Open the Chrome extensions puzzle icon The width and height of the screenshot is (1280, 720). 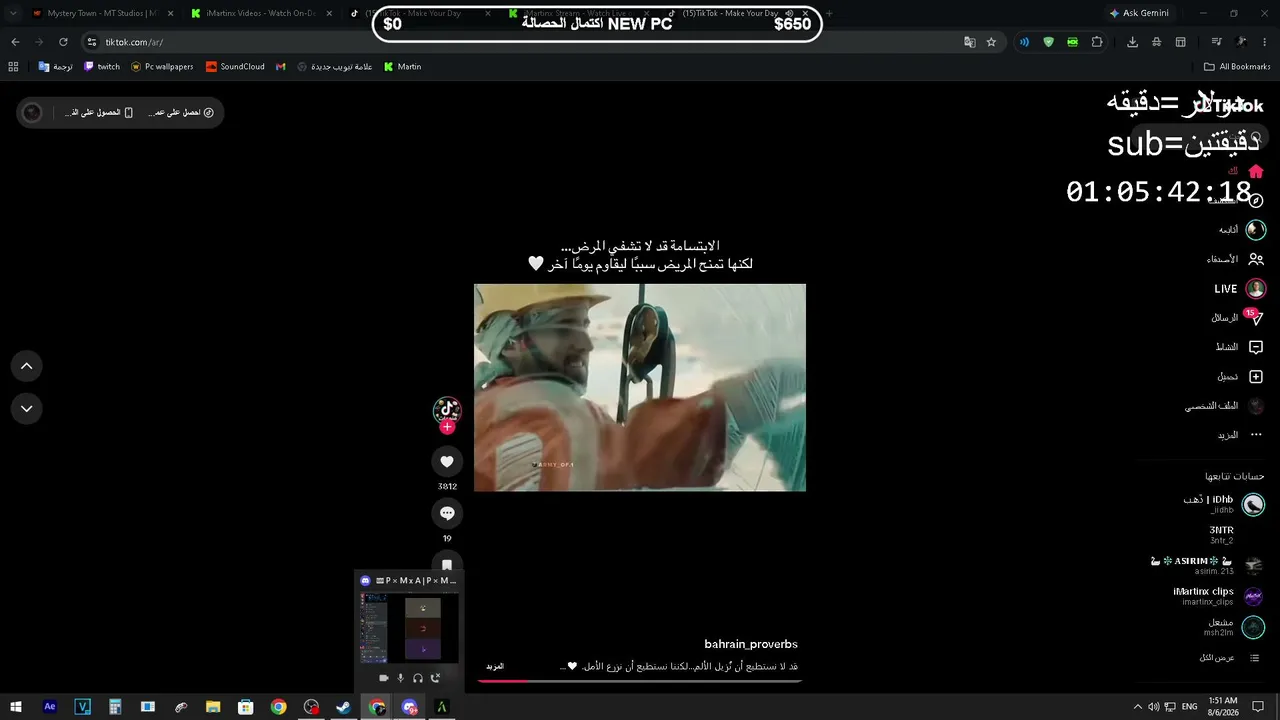click(x=1097, y=42)
